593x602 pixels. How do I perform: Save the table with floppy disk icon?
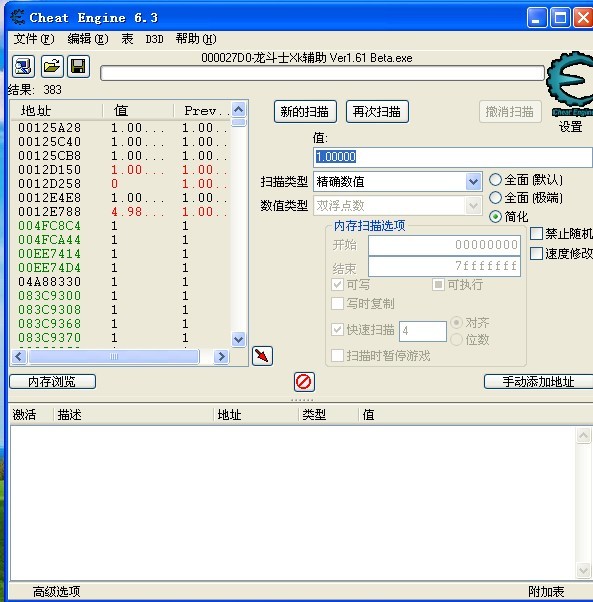(x=79, y=66)
